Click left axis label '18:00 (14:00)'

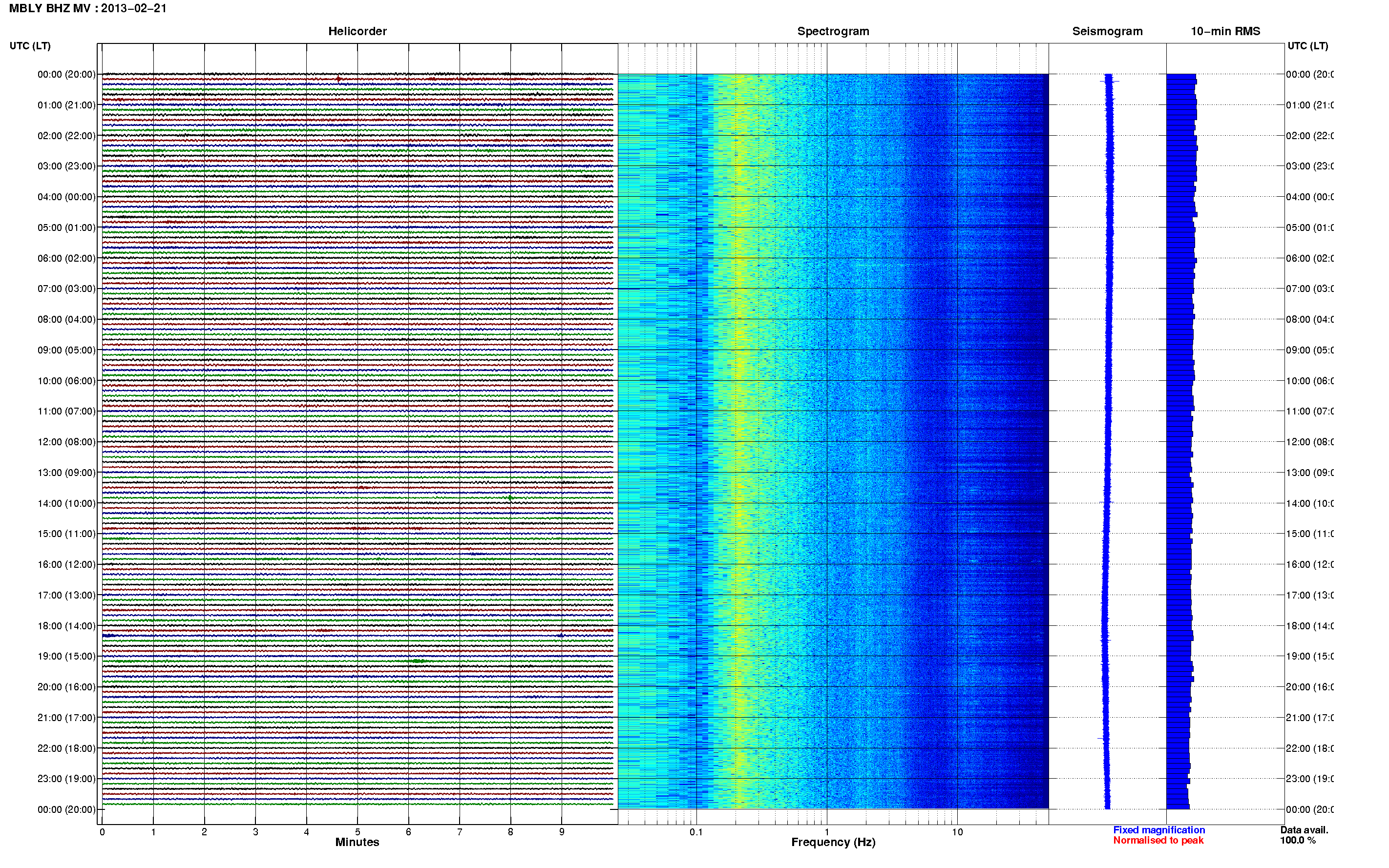click(66, 626)
